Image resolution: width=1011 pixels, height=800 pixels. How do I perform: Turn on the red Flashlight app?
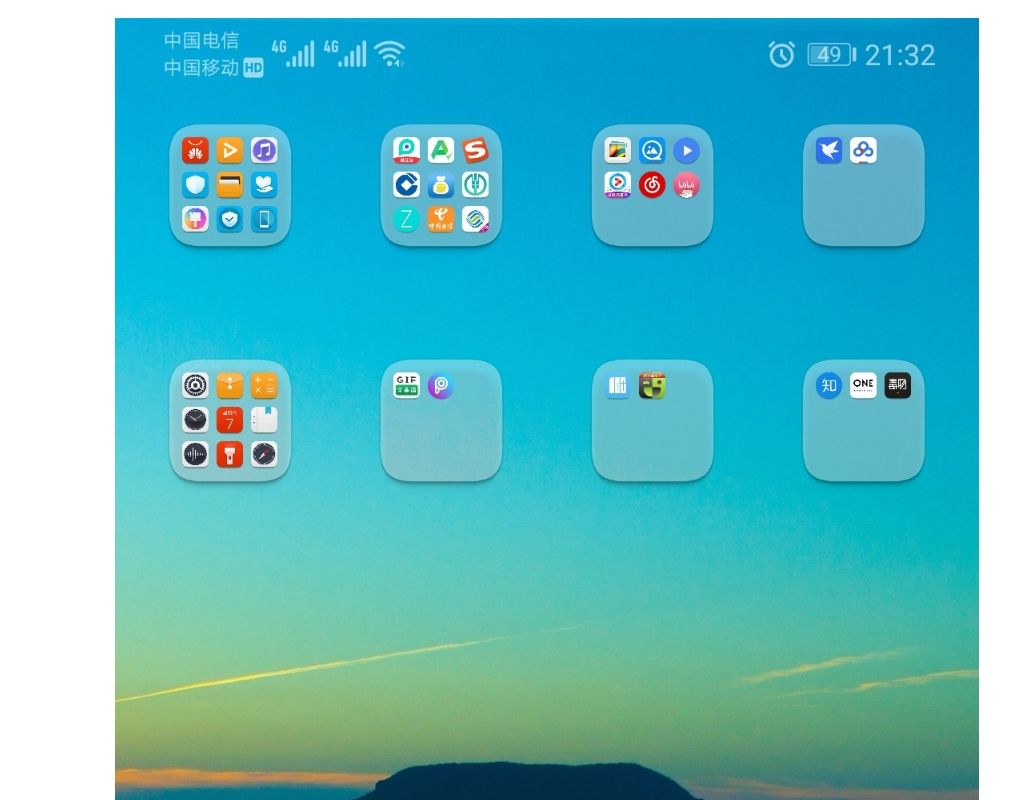coord(230,454)
